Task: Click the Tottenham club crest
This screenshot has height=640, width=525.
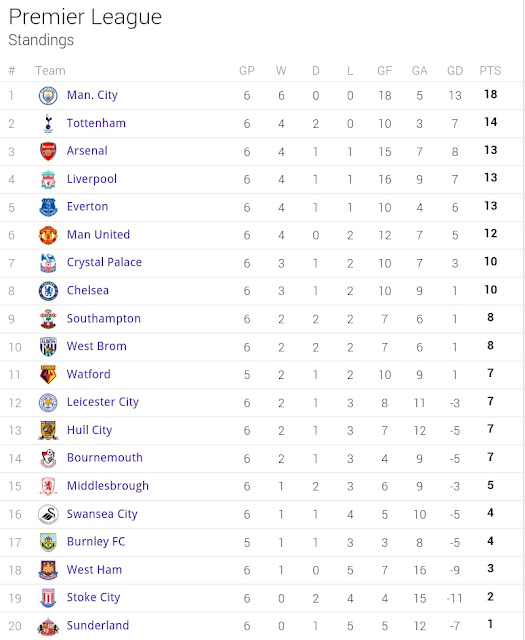Action: click(x=48, y=124)
